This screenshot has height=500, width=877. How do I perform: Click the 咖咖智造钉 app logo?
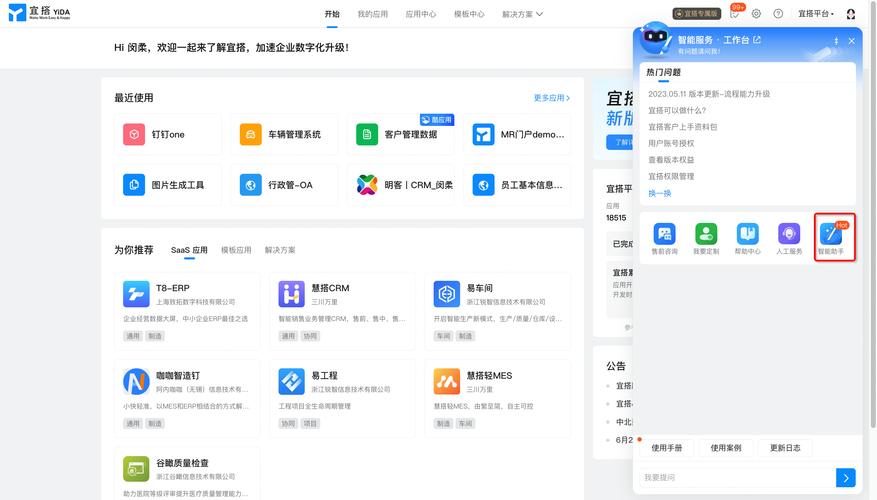click(136, 381)
